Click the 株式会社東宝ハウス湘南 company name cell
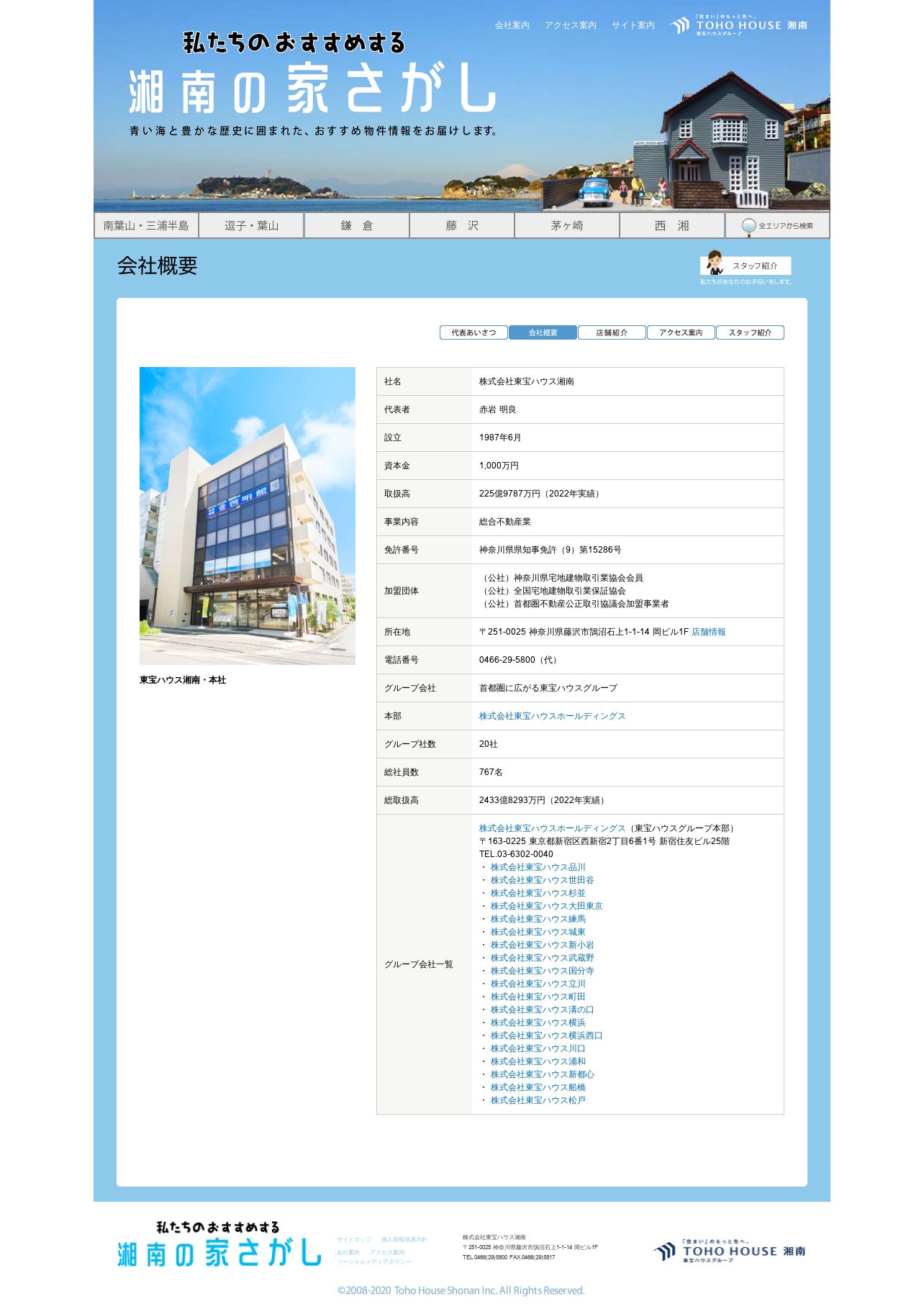Screen dimensions: 924x1314 (628, 381)
